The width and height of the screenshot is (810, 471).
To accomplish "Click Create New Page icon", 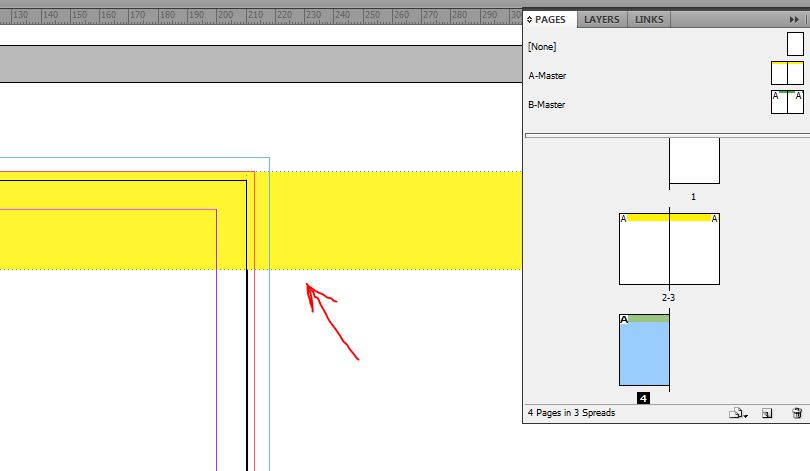I will click(x=767, y=413).
